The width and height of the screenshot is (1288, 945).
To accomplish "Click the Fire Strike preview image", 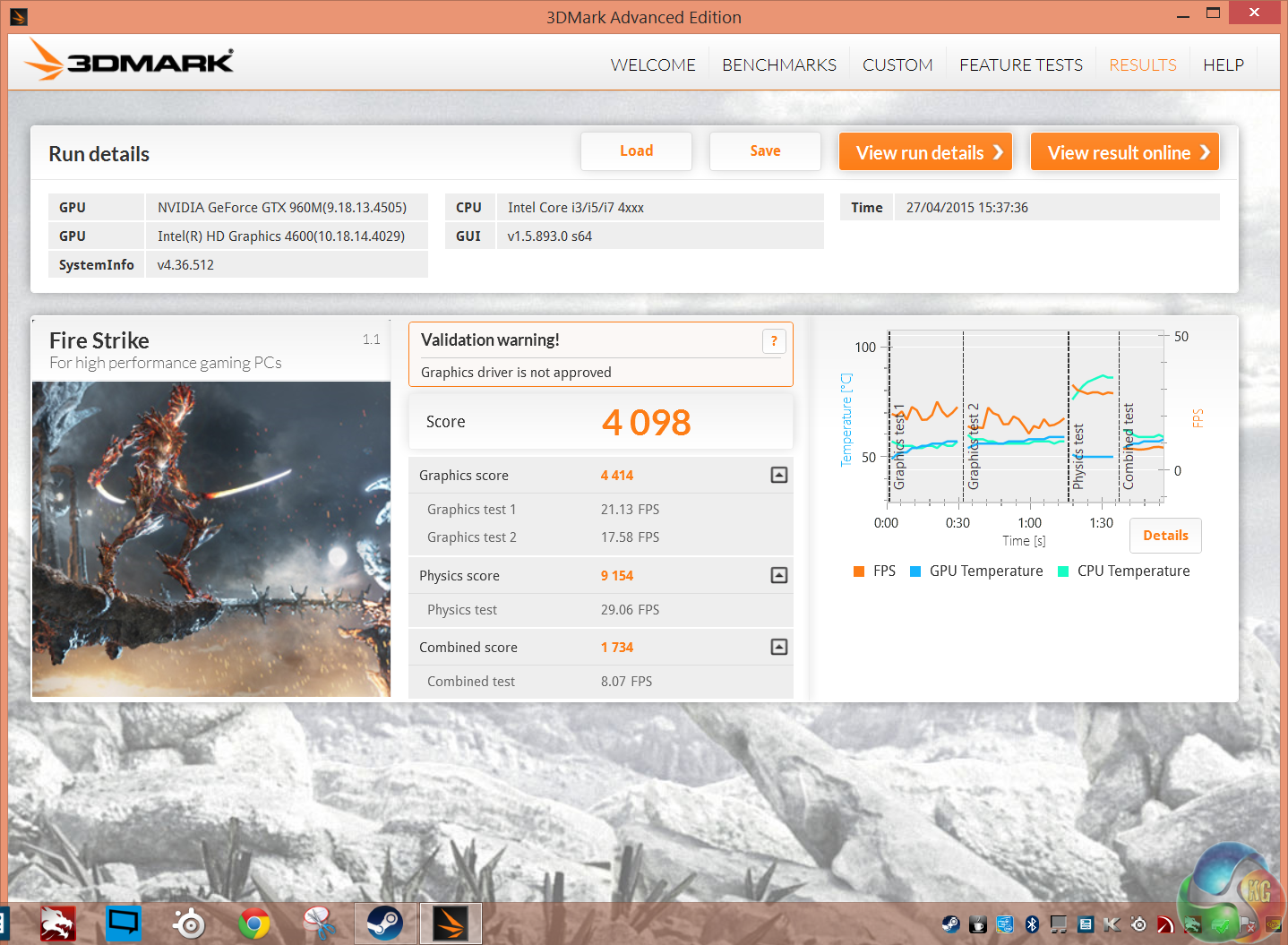I will coord(211,539).
